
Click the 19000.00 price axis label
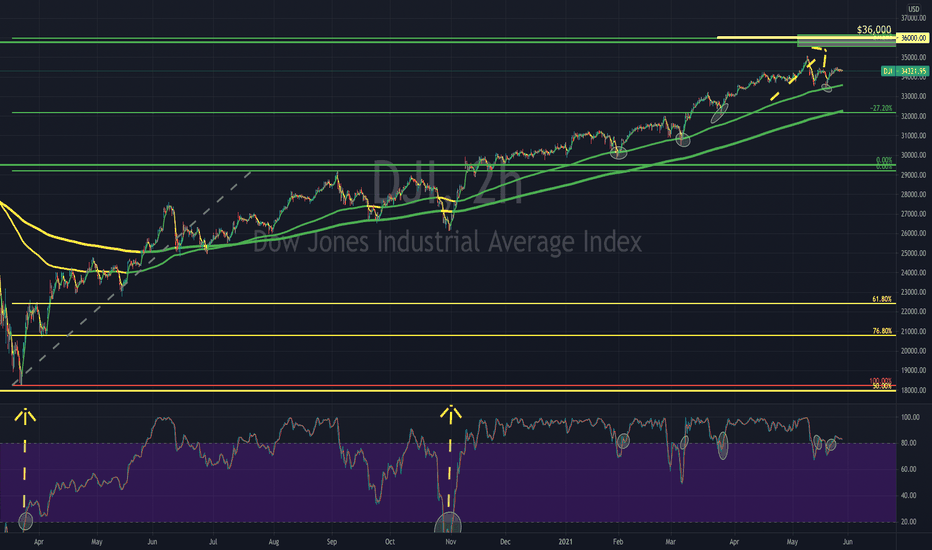914,370
